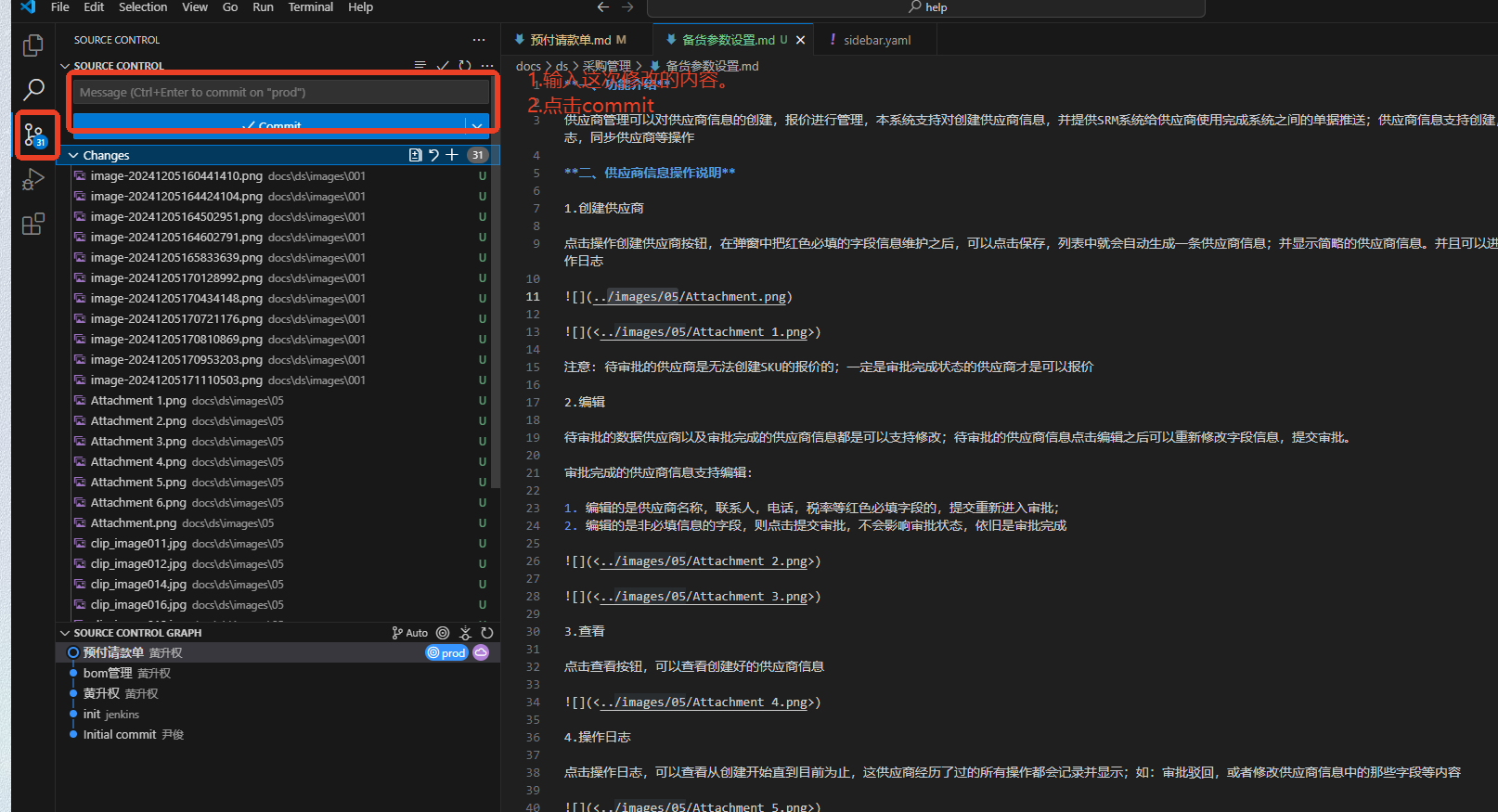
Task: Open the Terminal menu
Action: pyautogui.click(x=310, y=7)
